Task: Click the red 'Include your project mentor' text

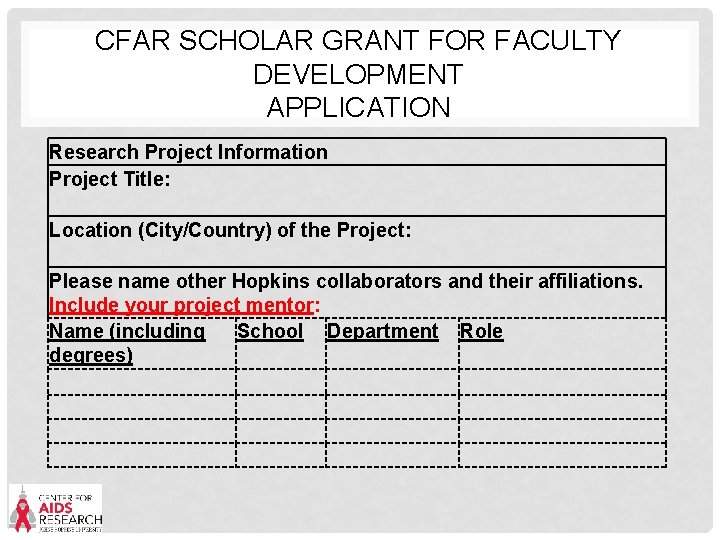Action: [x=182, y=305]
